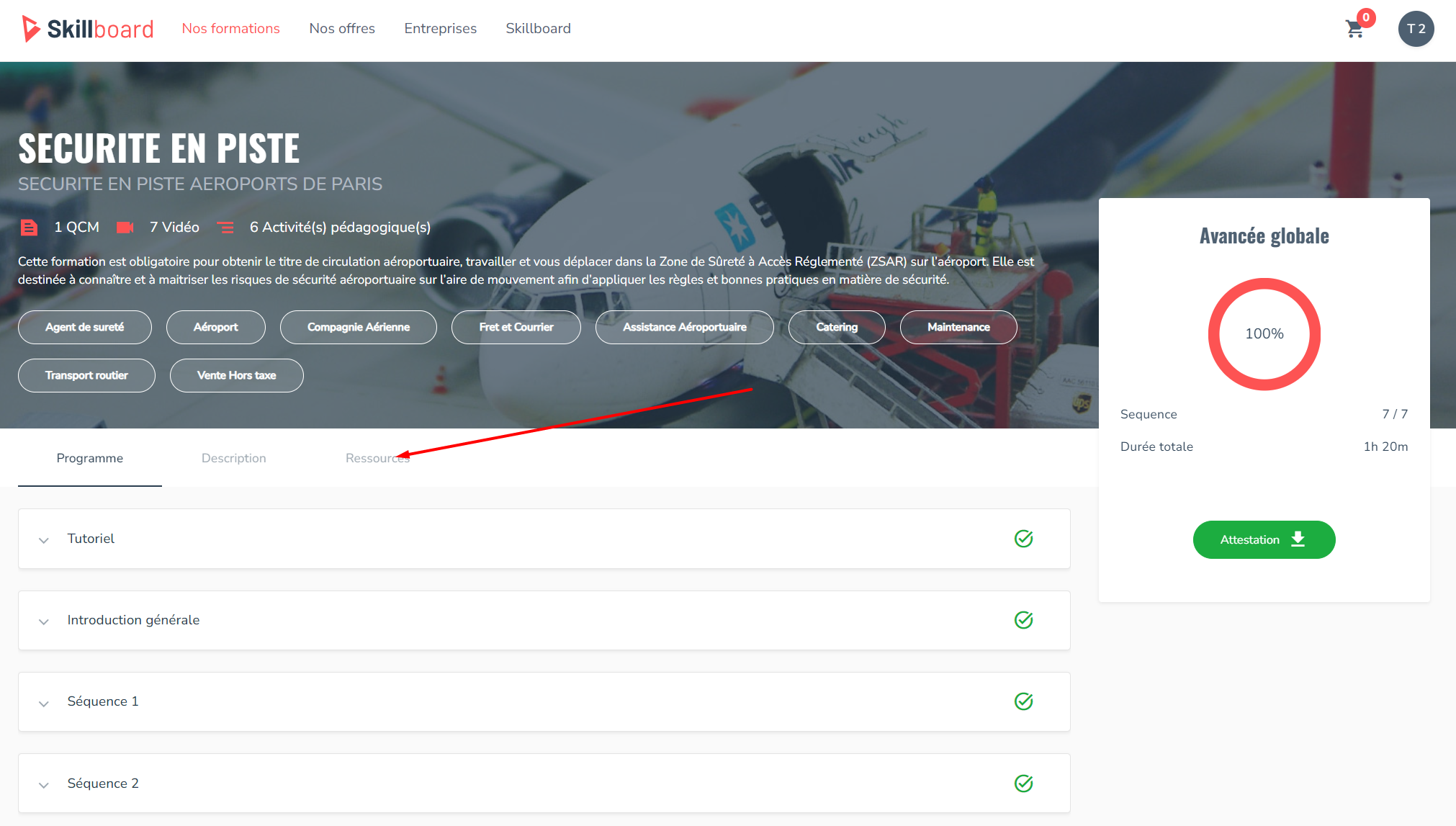
Task: Click the 100% circular progress indicator
Action: click(x=1264, y=334)
